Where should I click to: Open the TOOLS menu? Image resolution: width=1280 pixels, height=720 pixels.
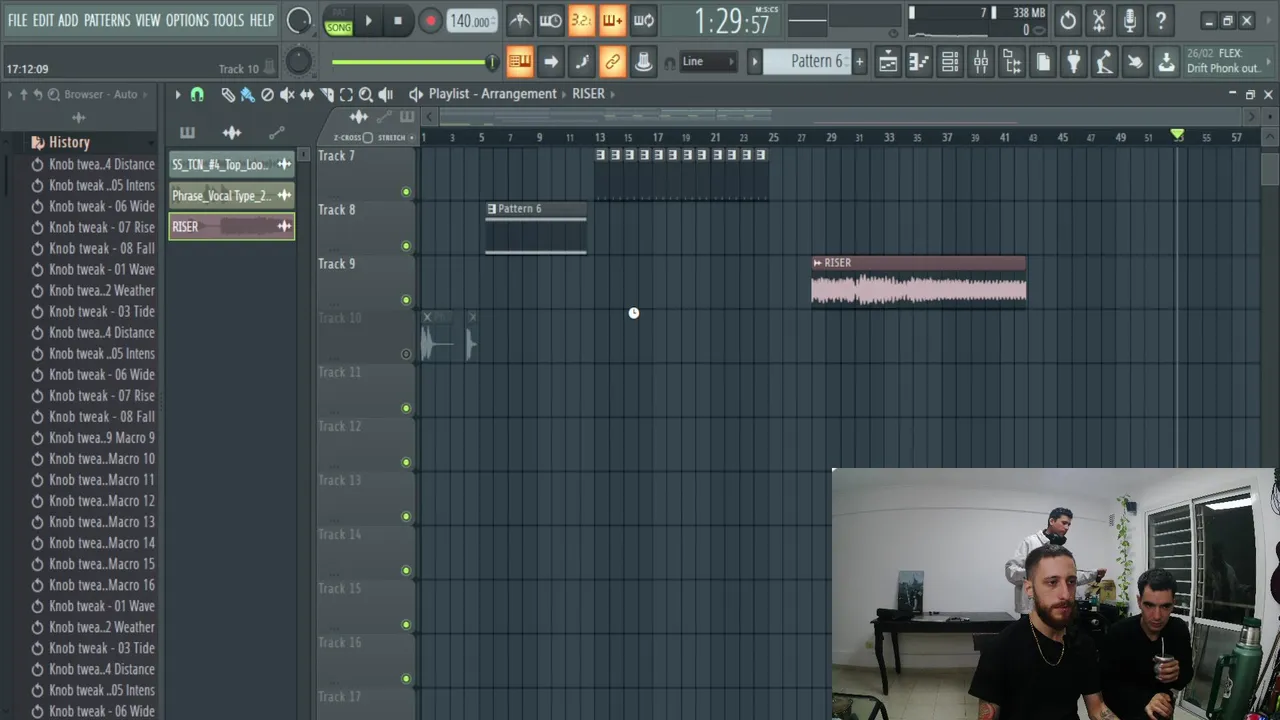[228, 20]
